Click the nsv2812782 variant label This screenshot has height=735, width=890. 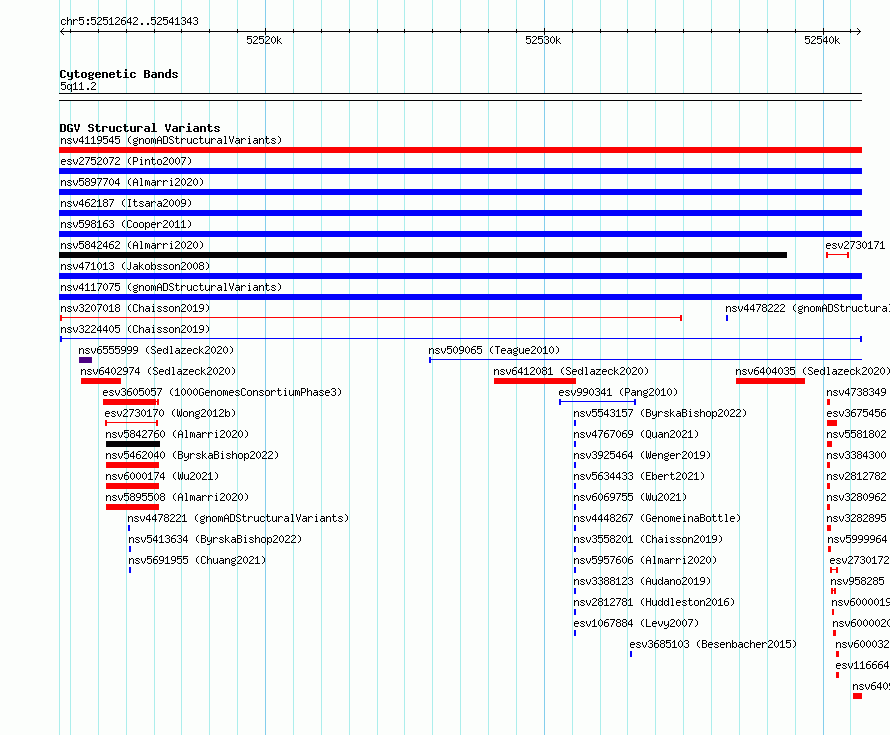coord(856,476)
